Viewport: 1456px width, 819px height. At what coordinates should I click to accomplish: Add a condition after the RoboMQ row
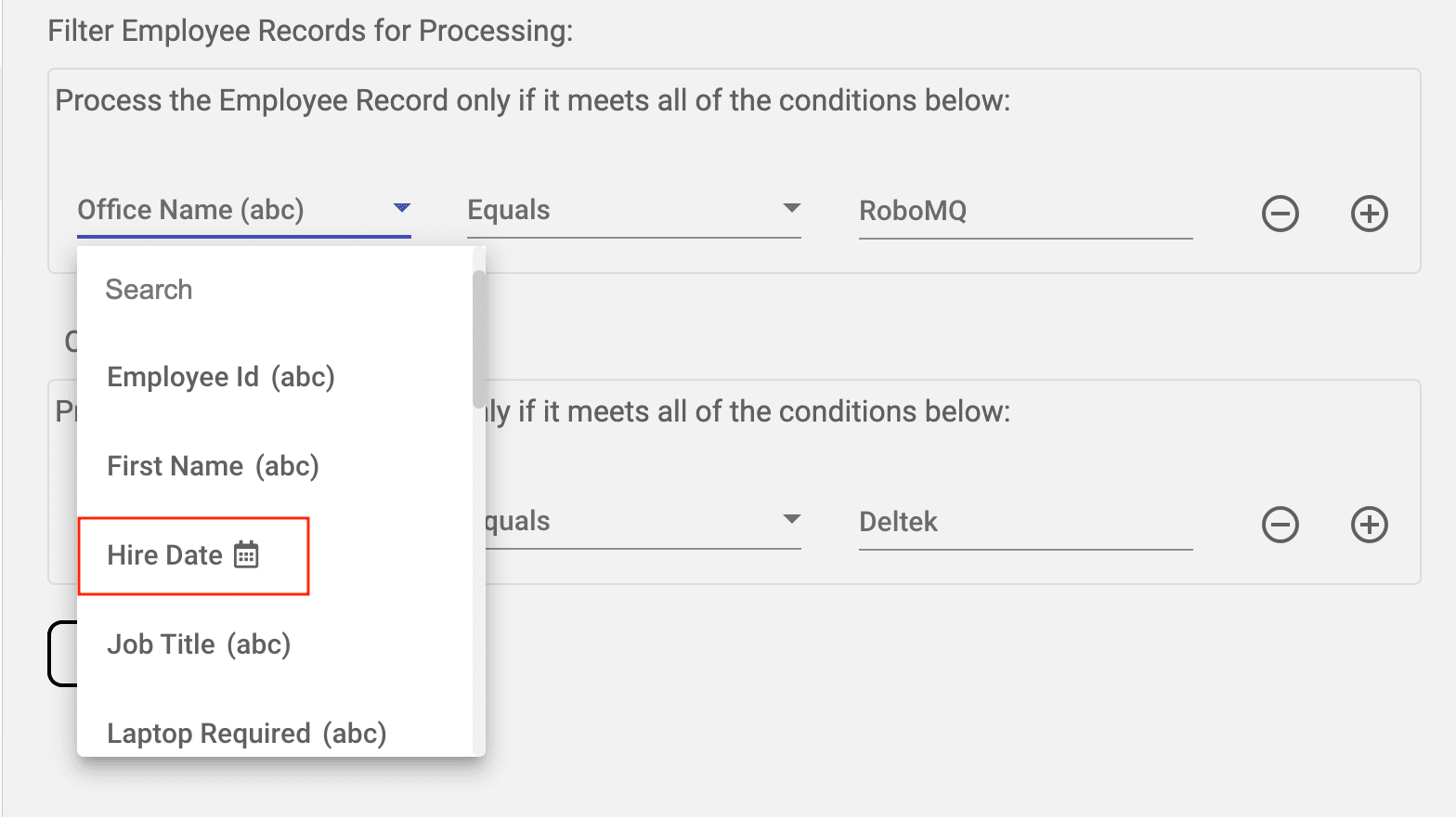click(x=1369, y=214)
